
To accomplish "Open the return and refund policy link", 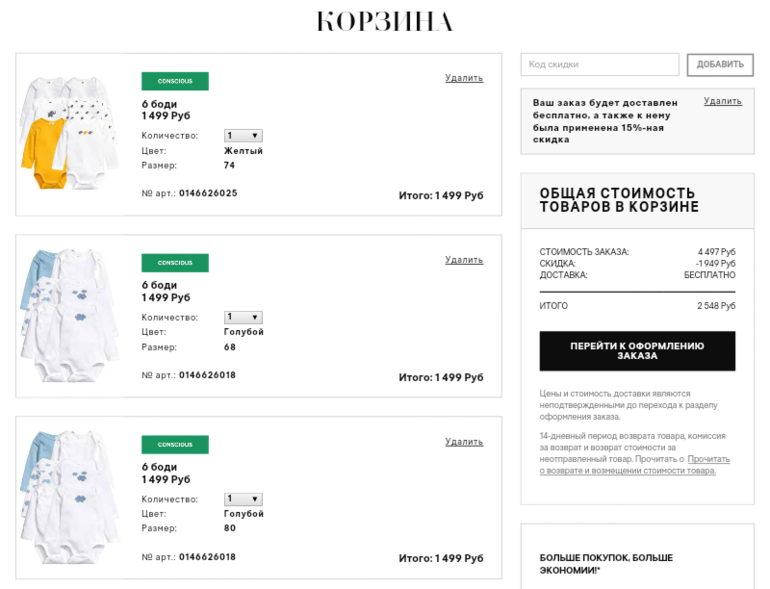I will click(x=634, y=465).
